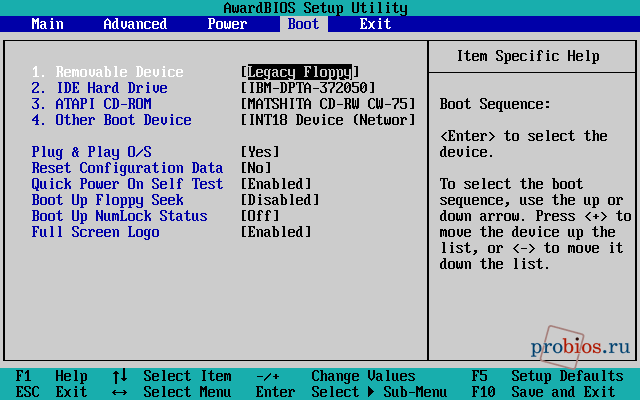Toggle Full Screen Logo Enabled value
Screen dimensions: 640x400
pyautogui.click(x=276, y=232)
